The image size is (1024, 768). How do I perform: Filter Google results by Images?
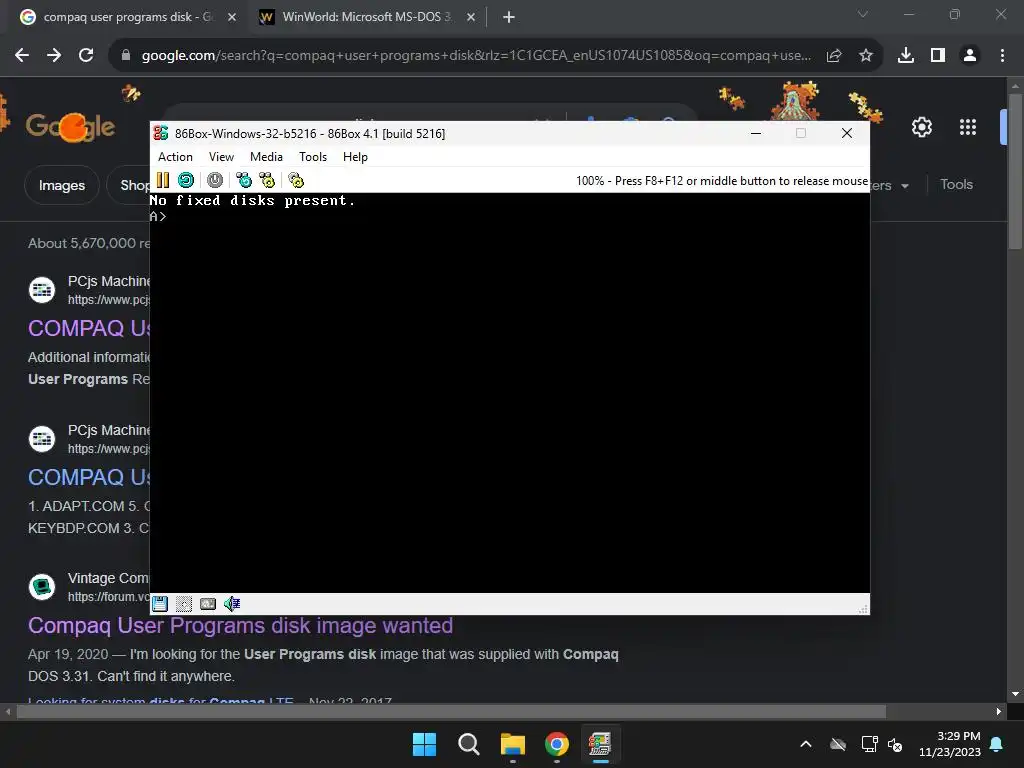[62, 185]
